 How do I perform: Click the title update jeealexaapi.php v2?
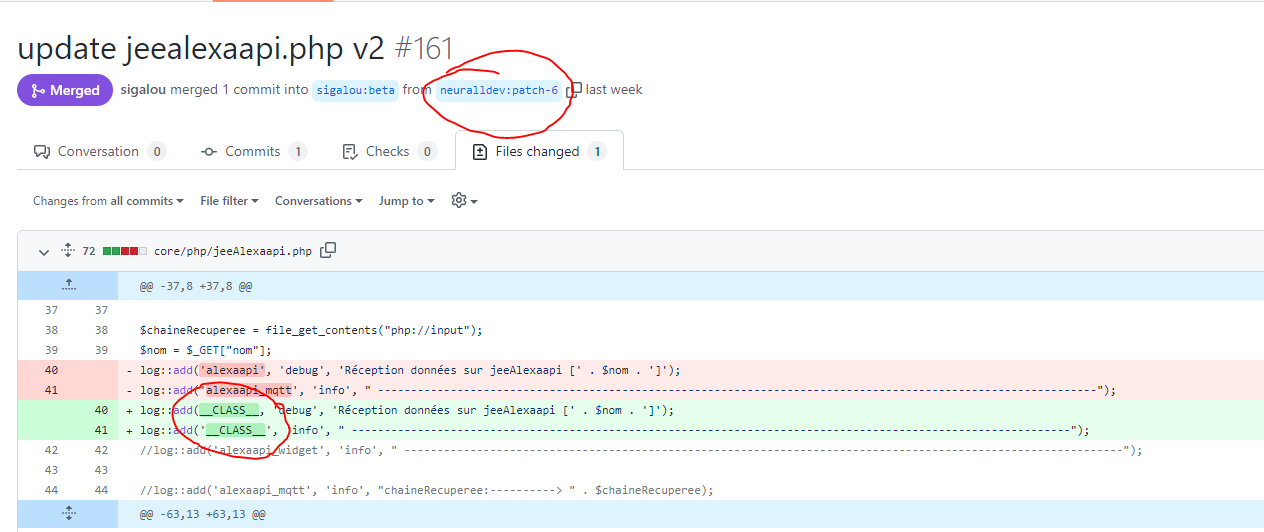click(x=201, y=47)
